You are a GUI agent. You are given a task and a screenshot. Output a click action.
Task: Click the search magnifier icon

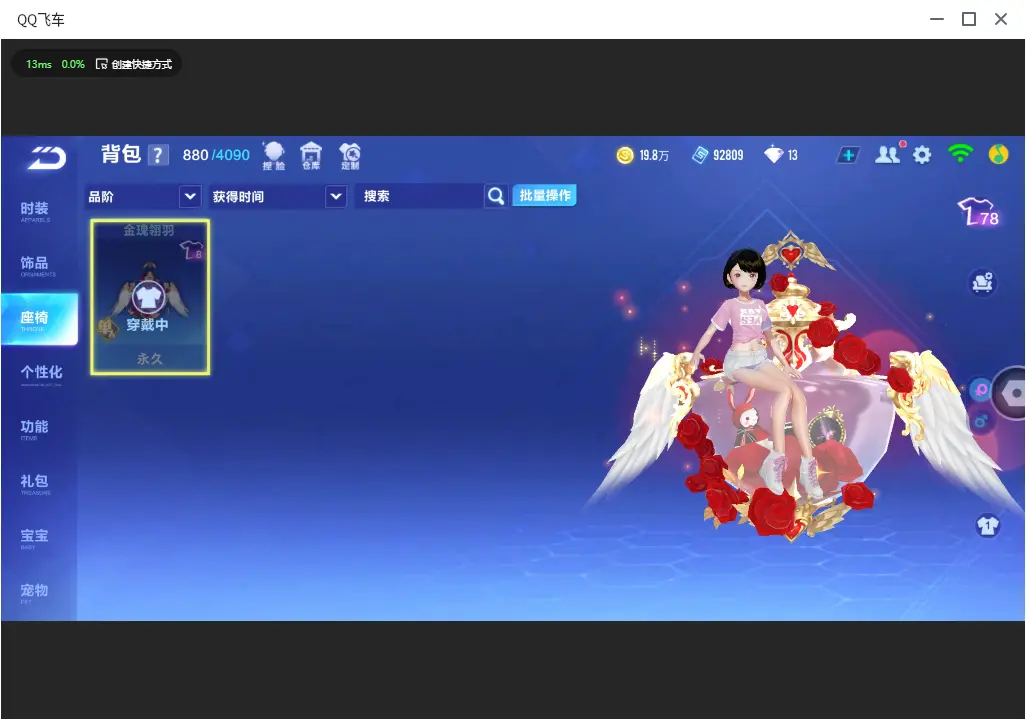click(x=496, y=196)
